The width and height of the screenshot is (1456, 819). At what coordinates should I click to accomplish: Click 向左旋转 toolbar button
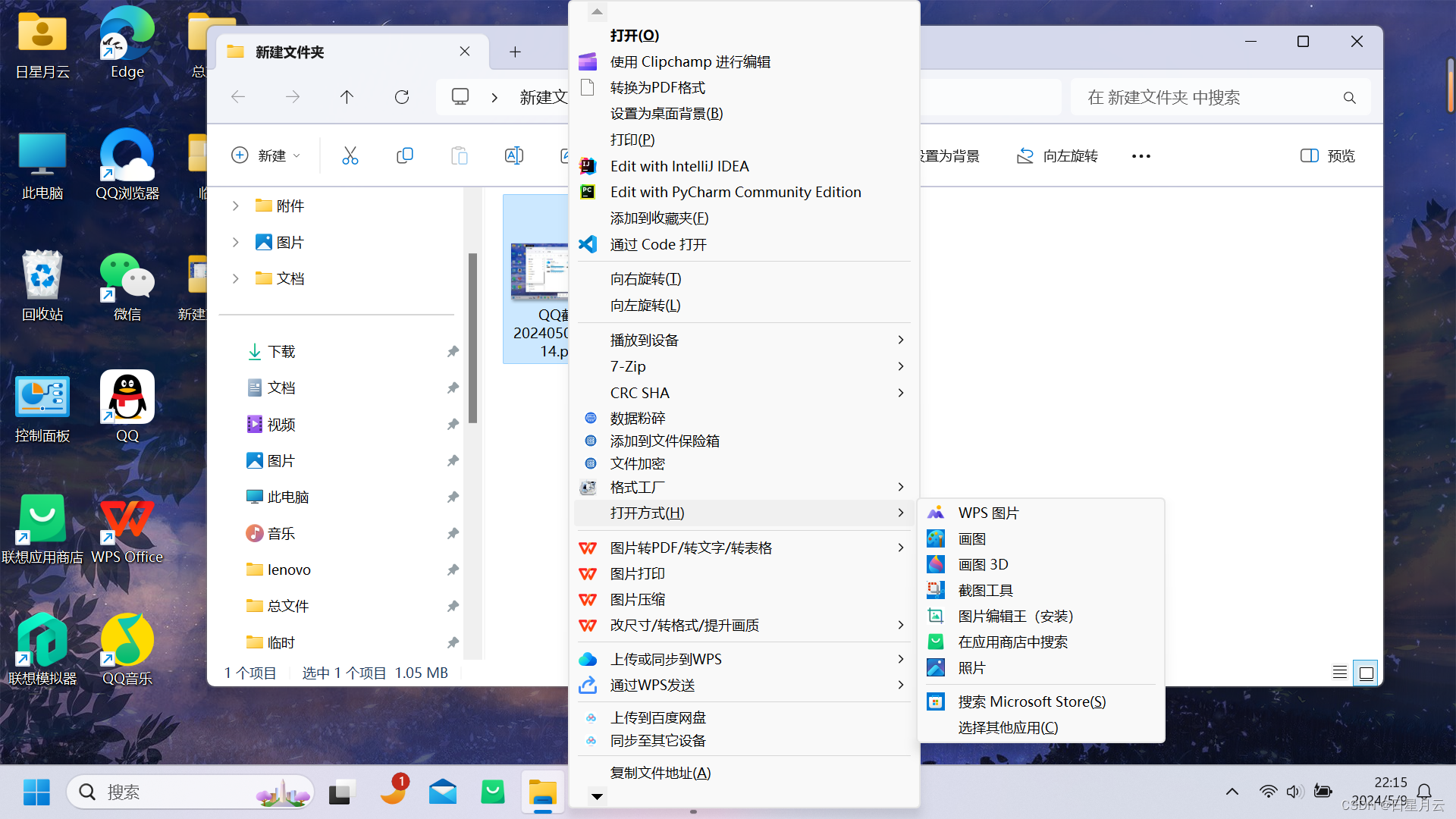1057,155
